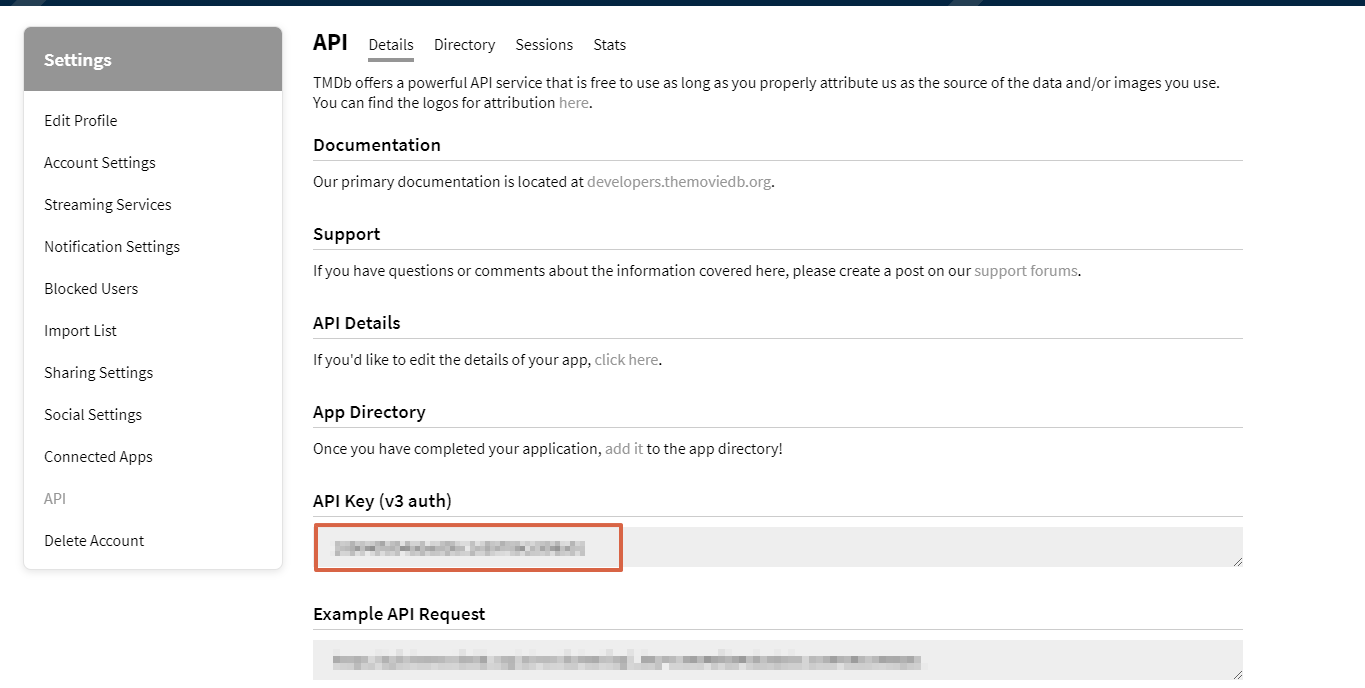Image resolution: width=1365 pixels, height=688 pixels.
Task: Open Sharing Settings
Action: click(x=98, y=372)
